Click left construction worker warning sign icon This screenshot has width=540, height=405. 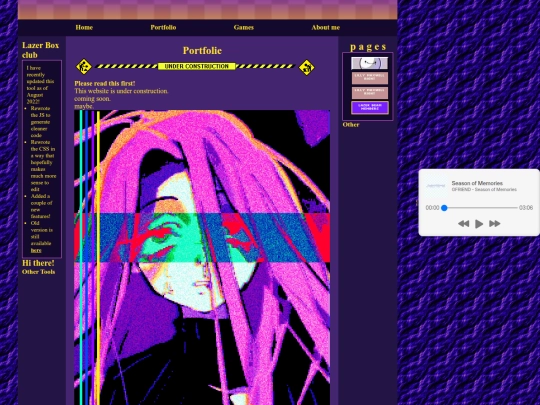(84, 66)
